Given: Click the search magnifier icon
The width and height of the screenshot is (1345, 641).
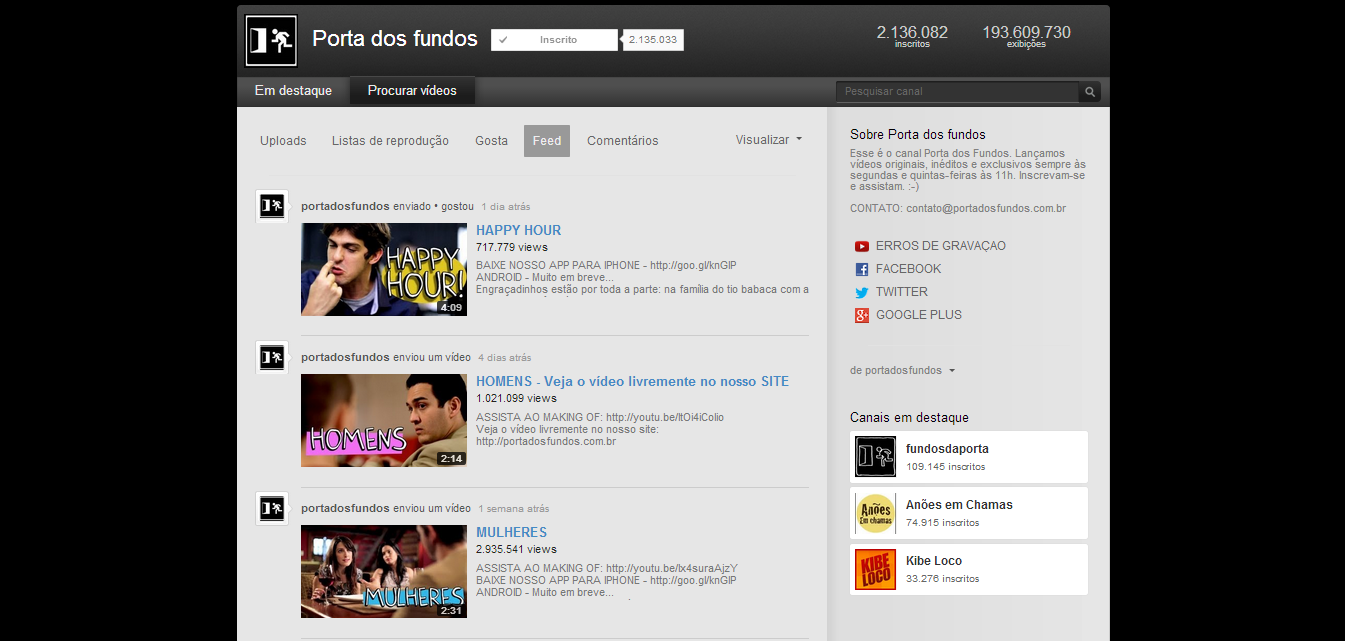Looking at the screenshot, I should click(1090, 92).
